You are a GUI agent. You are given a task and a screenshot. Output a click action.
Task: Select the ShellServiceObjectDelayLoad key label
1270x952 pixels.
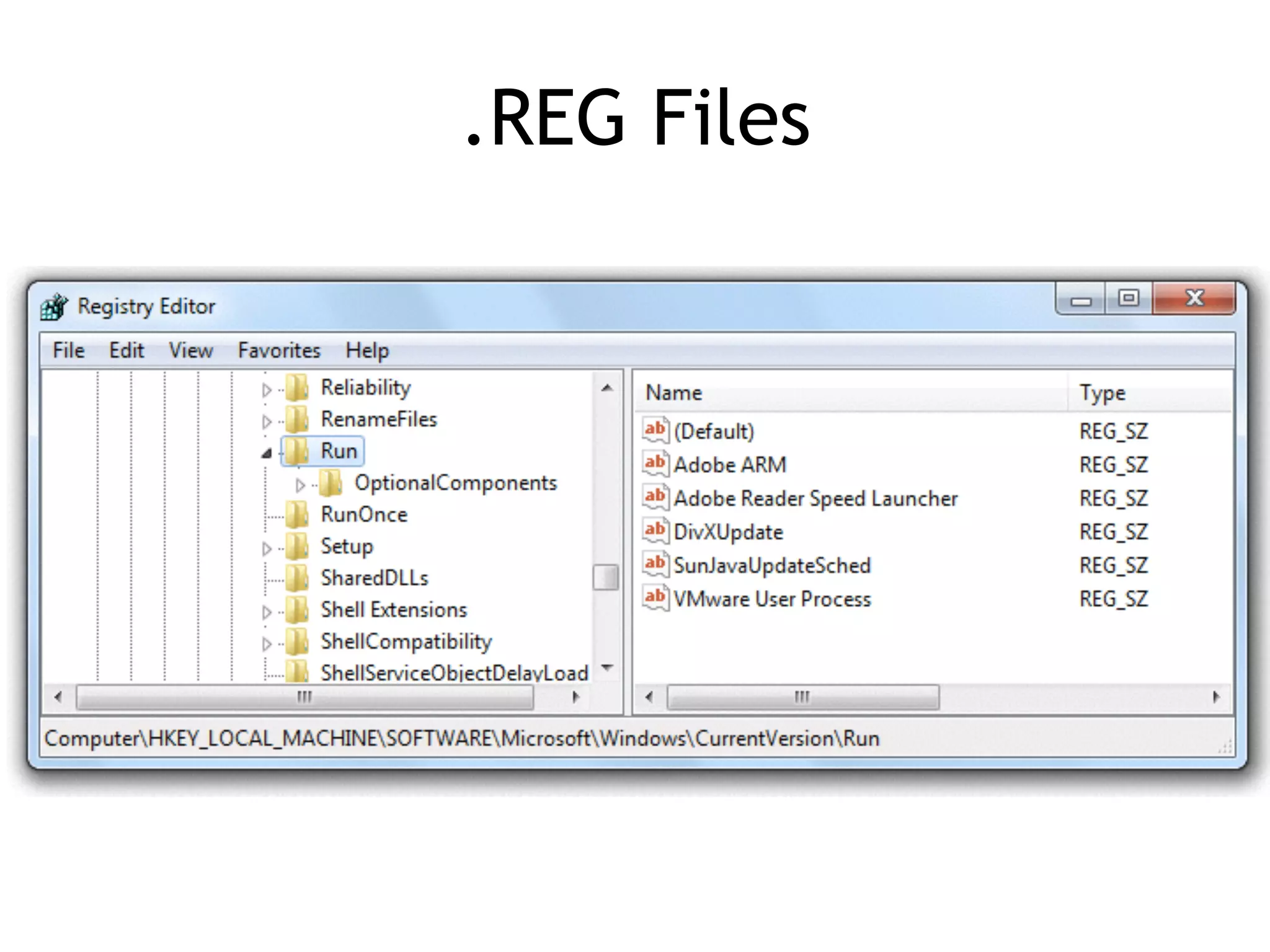[x=454, y=672]
